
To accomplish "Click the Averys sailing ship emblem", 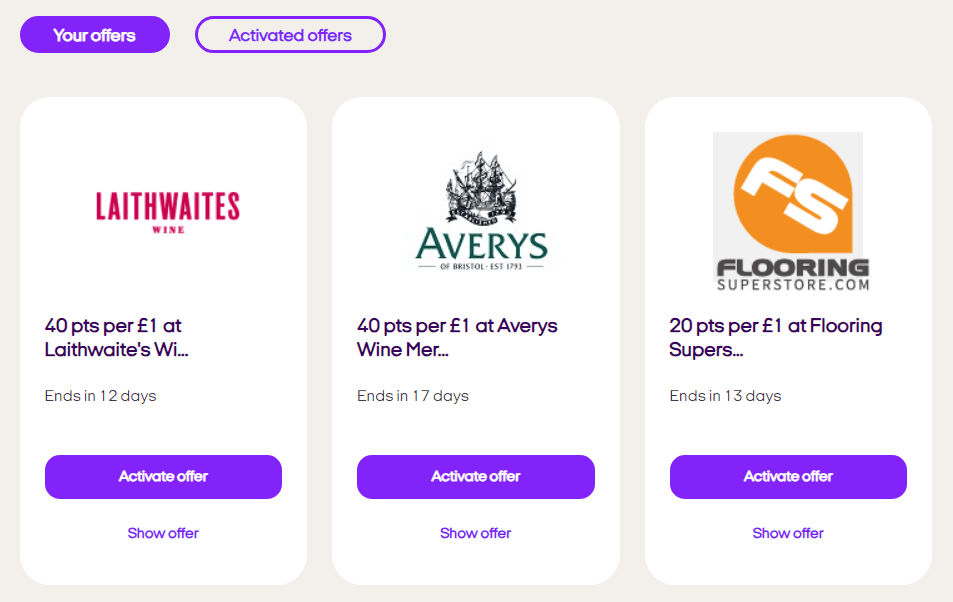I will (x=481, y=187).
